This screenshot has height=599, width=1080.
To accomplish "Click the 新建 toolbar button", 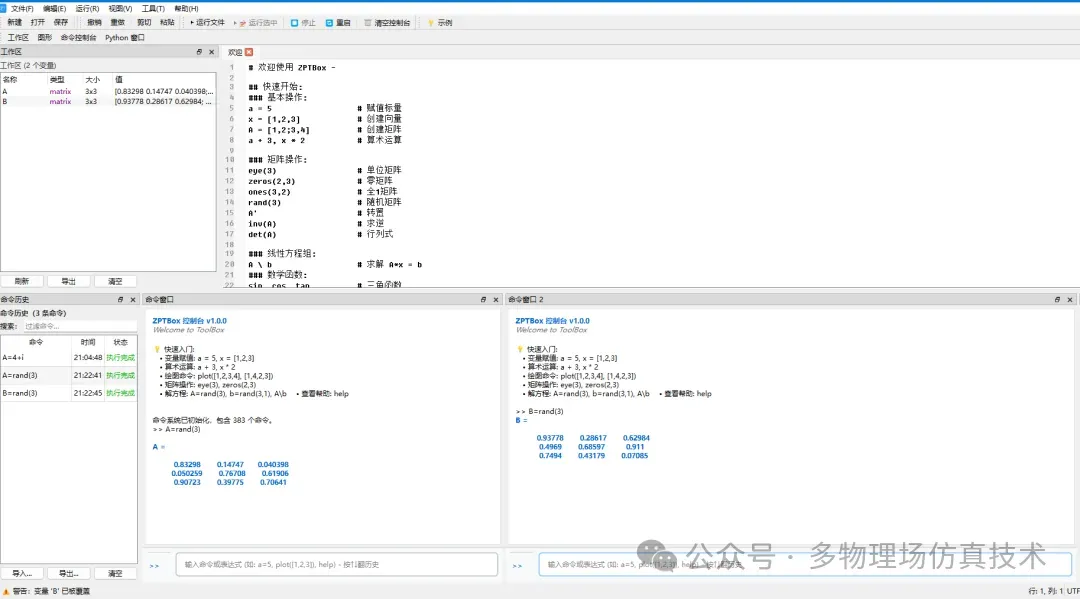I will [x=14, y=23].
